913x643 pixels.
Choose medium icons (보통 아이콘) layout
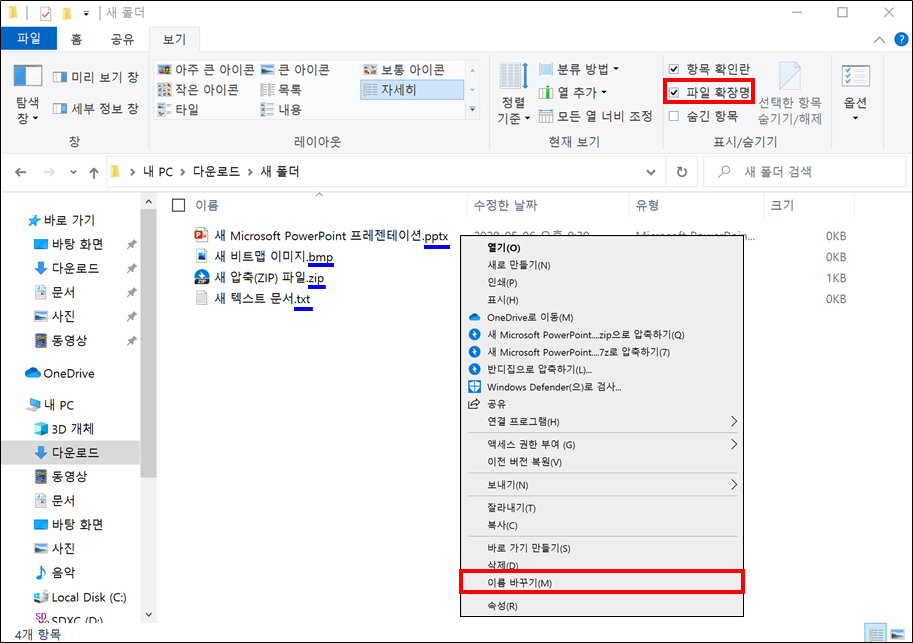click(x=404, y=70)
